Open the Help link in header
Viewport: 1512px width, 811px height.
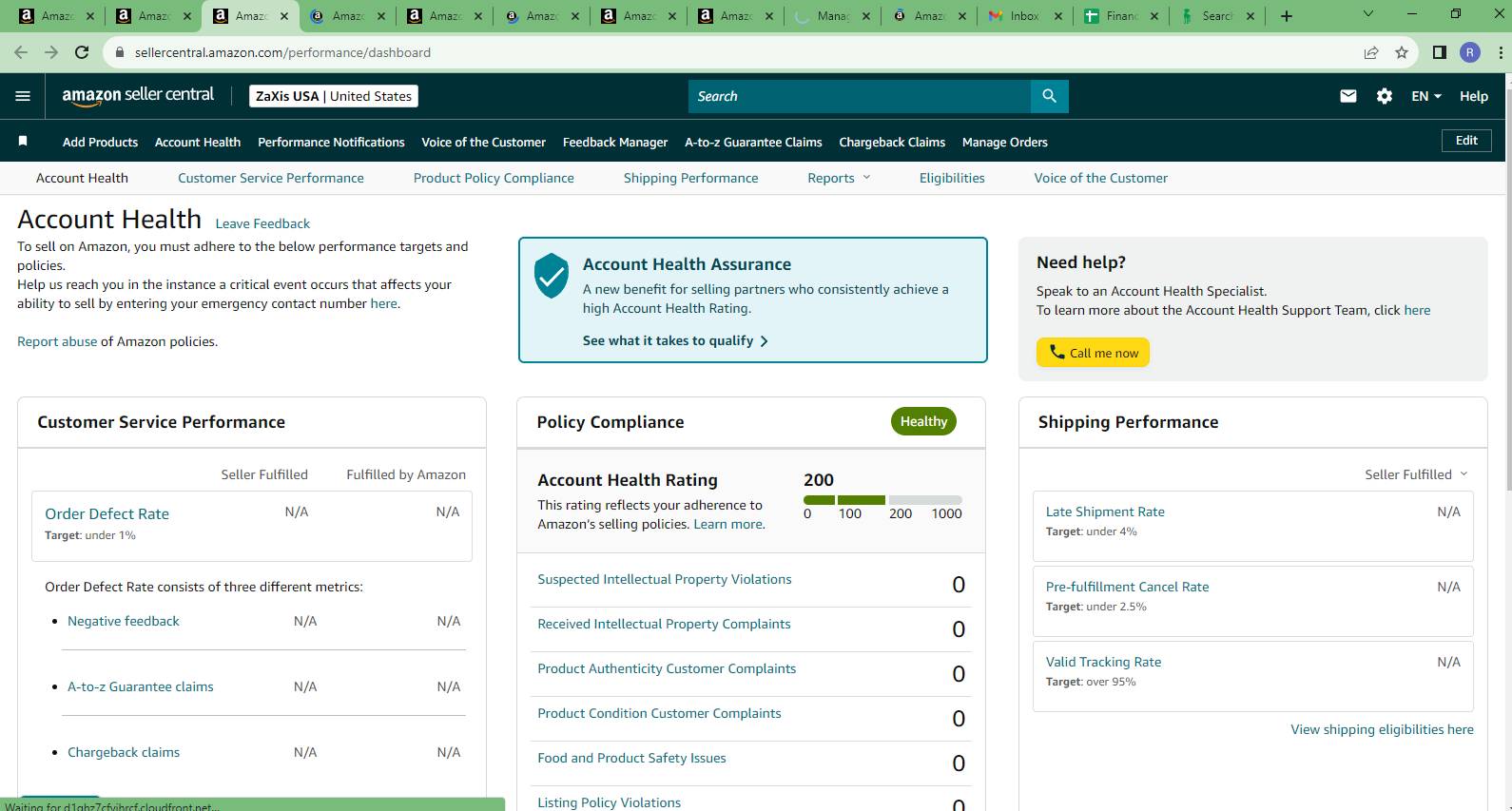1474,96
